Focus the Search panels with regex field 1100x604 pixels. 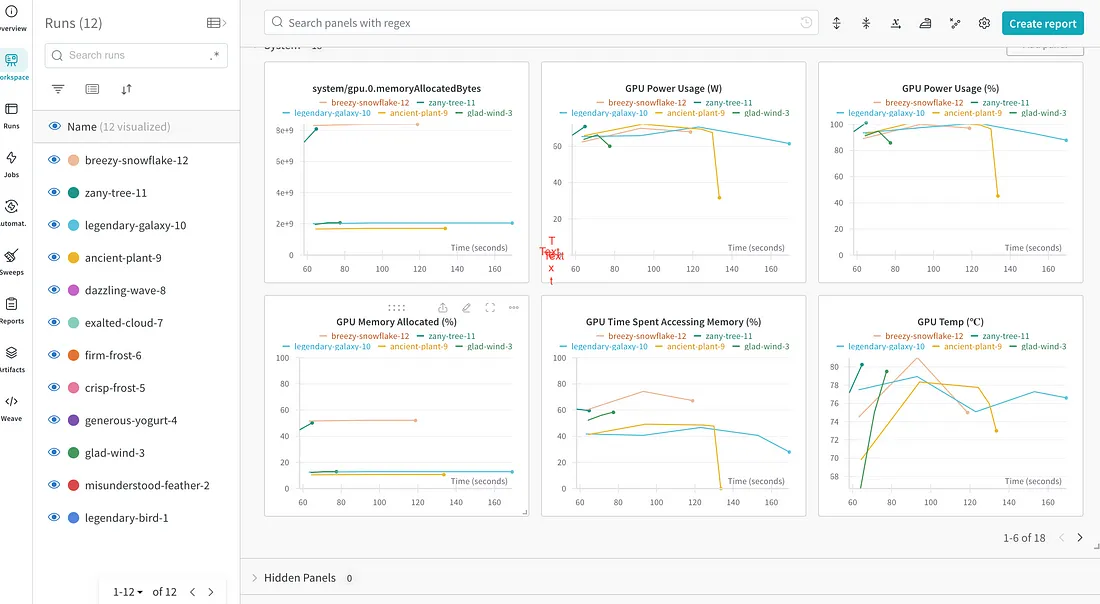[541, 23]
